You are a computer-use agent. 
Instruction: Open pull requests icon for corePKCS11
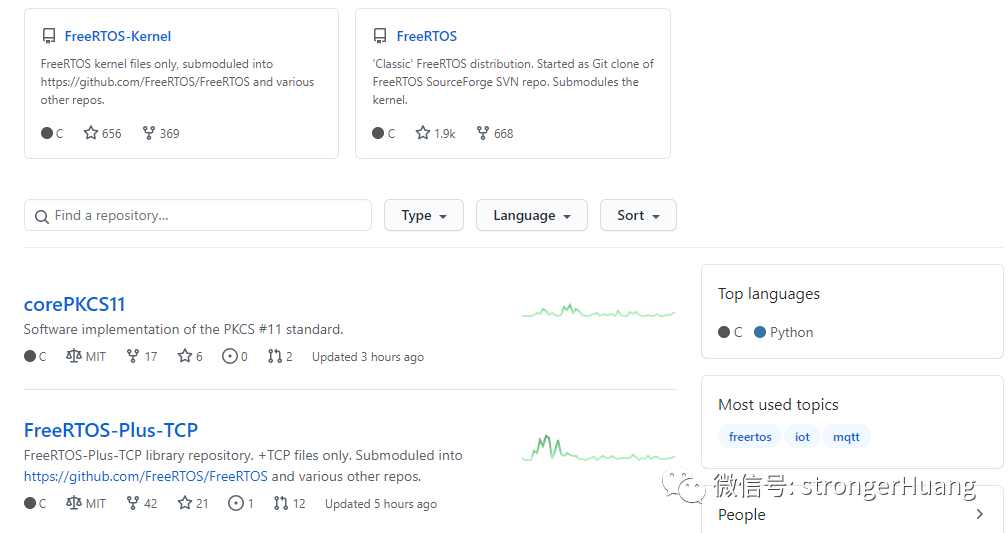275,356
